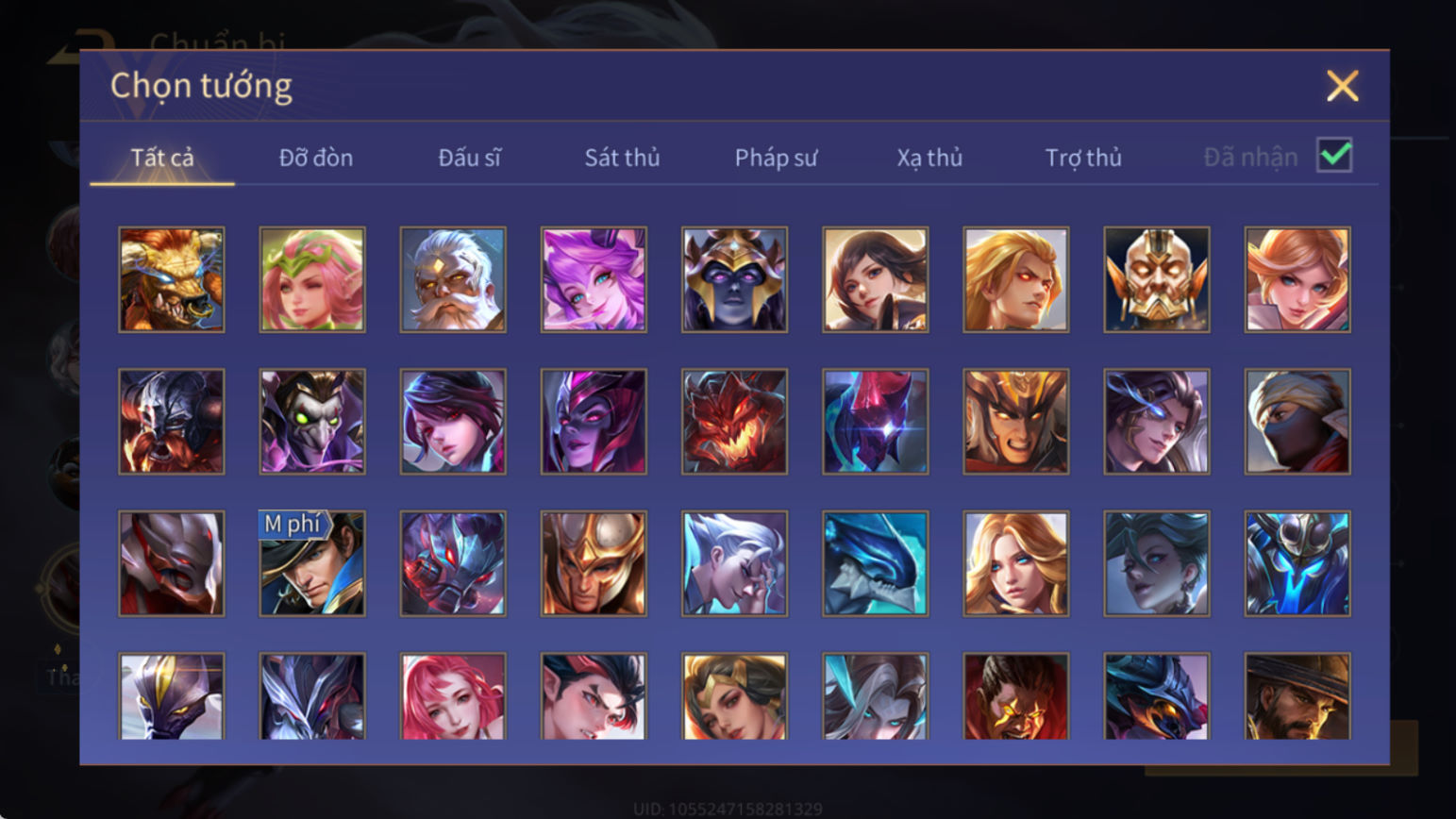Choose the white-haired facepalming hero
Viewport: 1456px width, 819px height.
734,564
